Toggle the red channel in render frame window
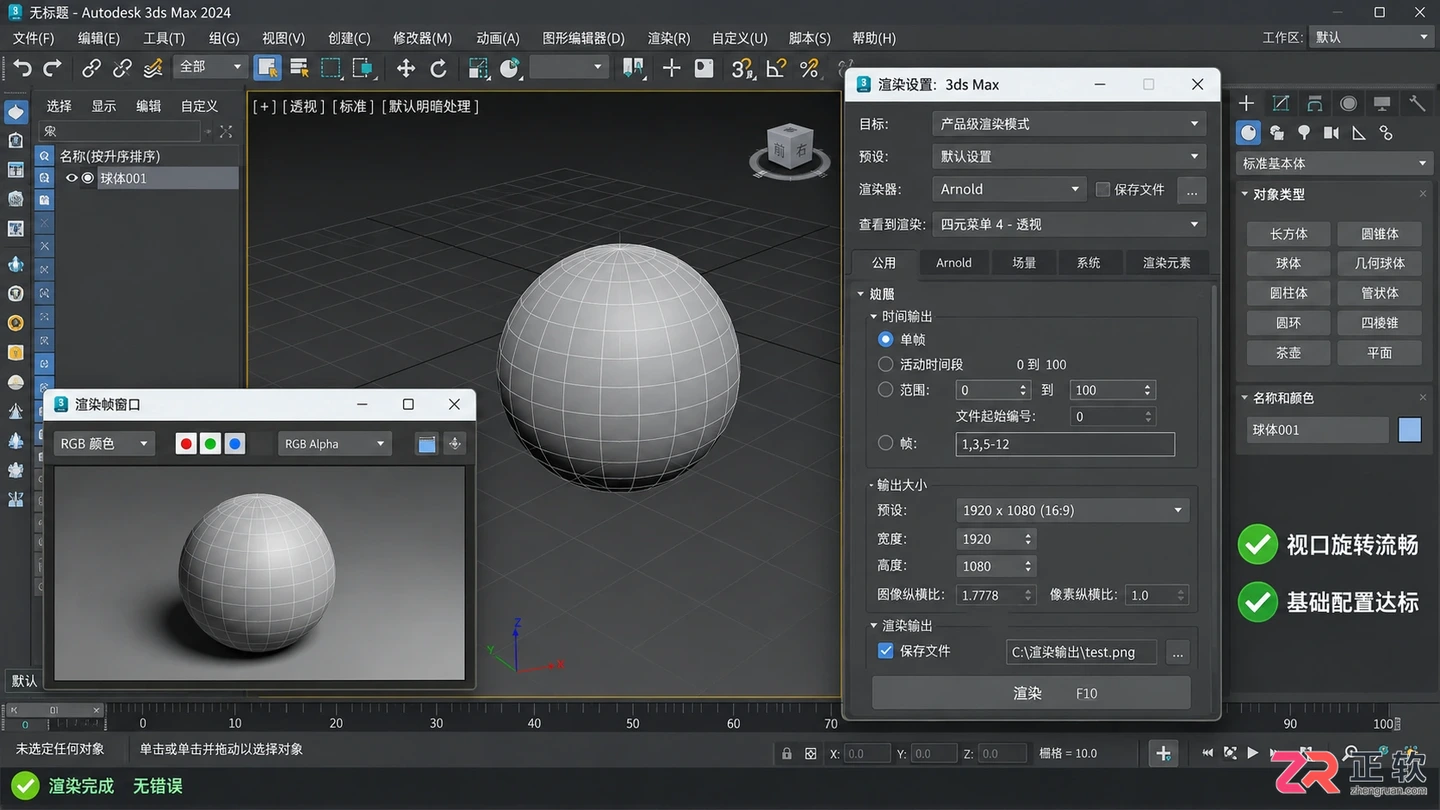The image size is (1440, 810). [186, 444]
